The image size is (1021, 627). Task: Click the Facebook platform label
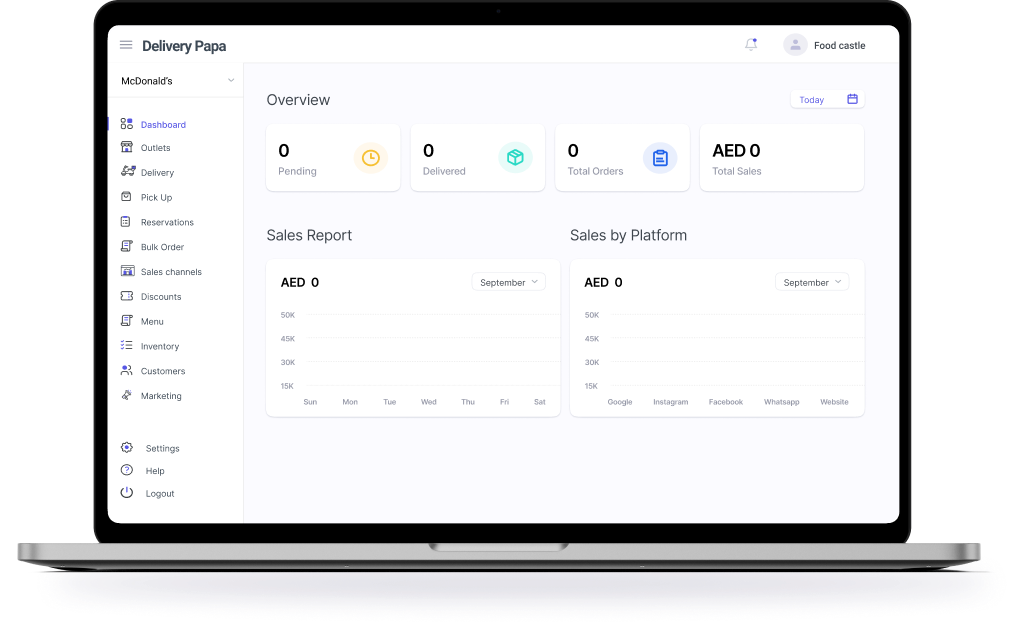pyautogui.click(x=726, y=402)
